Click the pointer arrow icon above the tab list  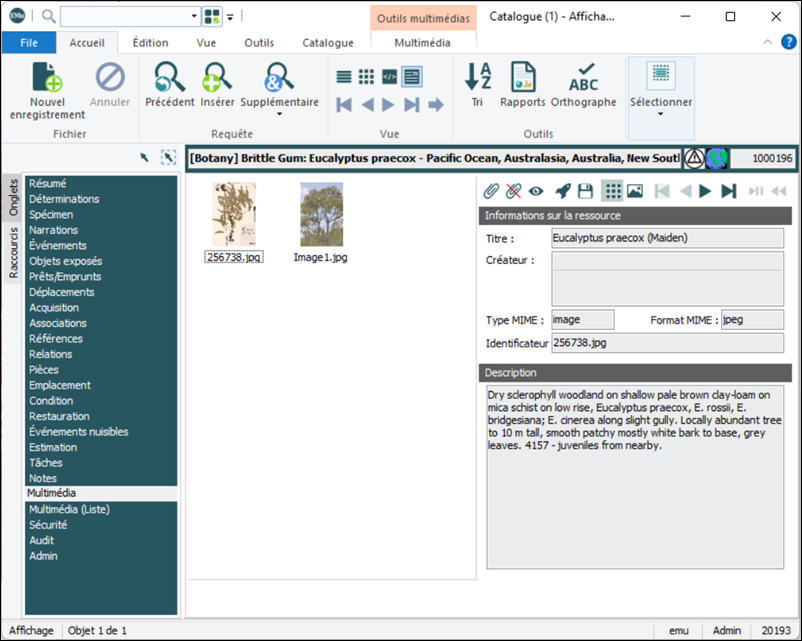[145, 158]
